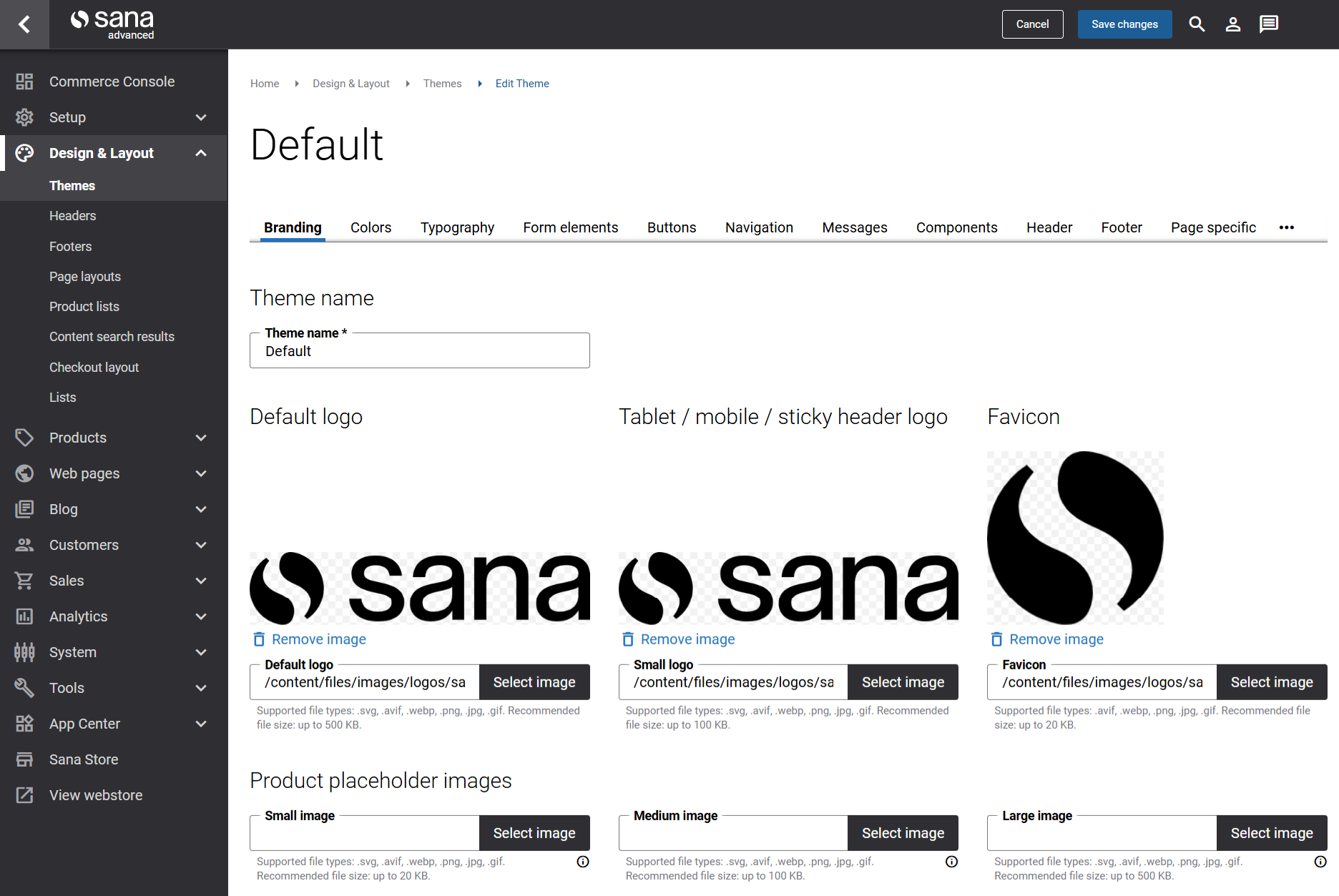Expand the Setup menu section

(201, 117)
